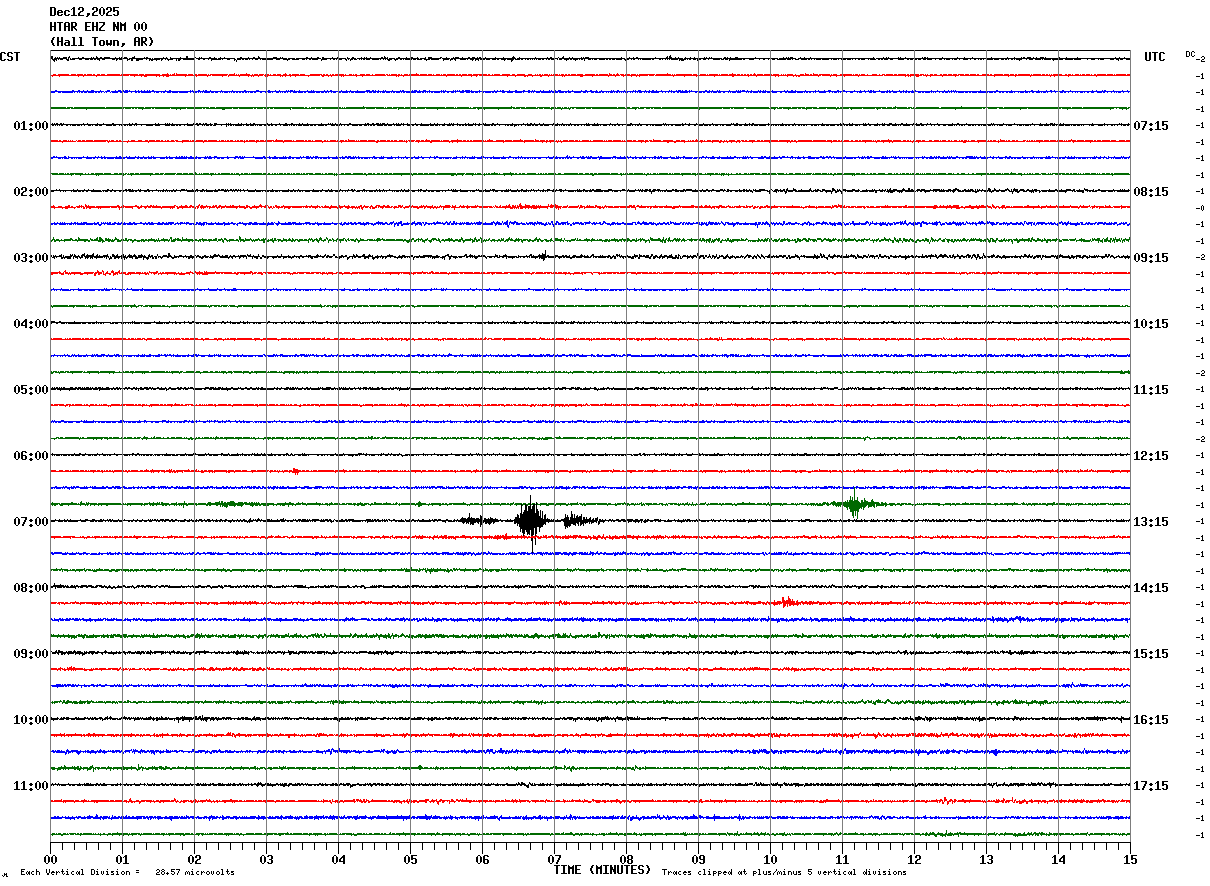Click the TIME (MINUTES) axis title
1210x886 pixels.
[x=602, y=870]
